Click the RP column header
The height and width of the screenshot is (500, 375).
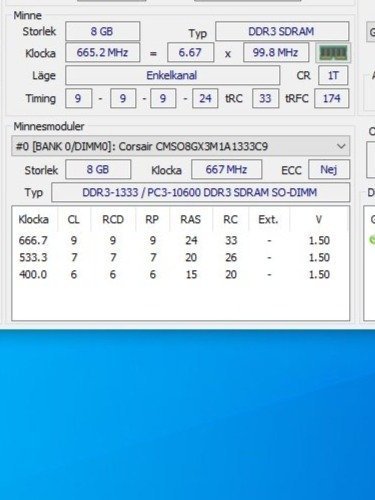coord(152,219)
